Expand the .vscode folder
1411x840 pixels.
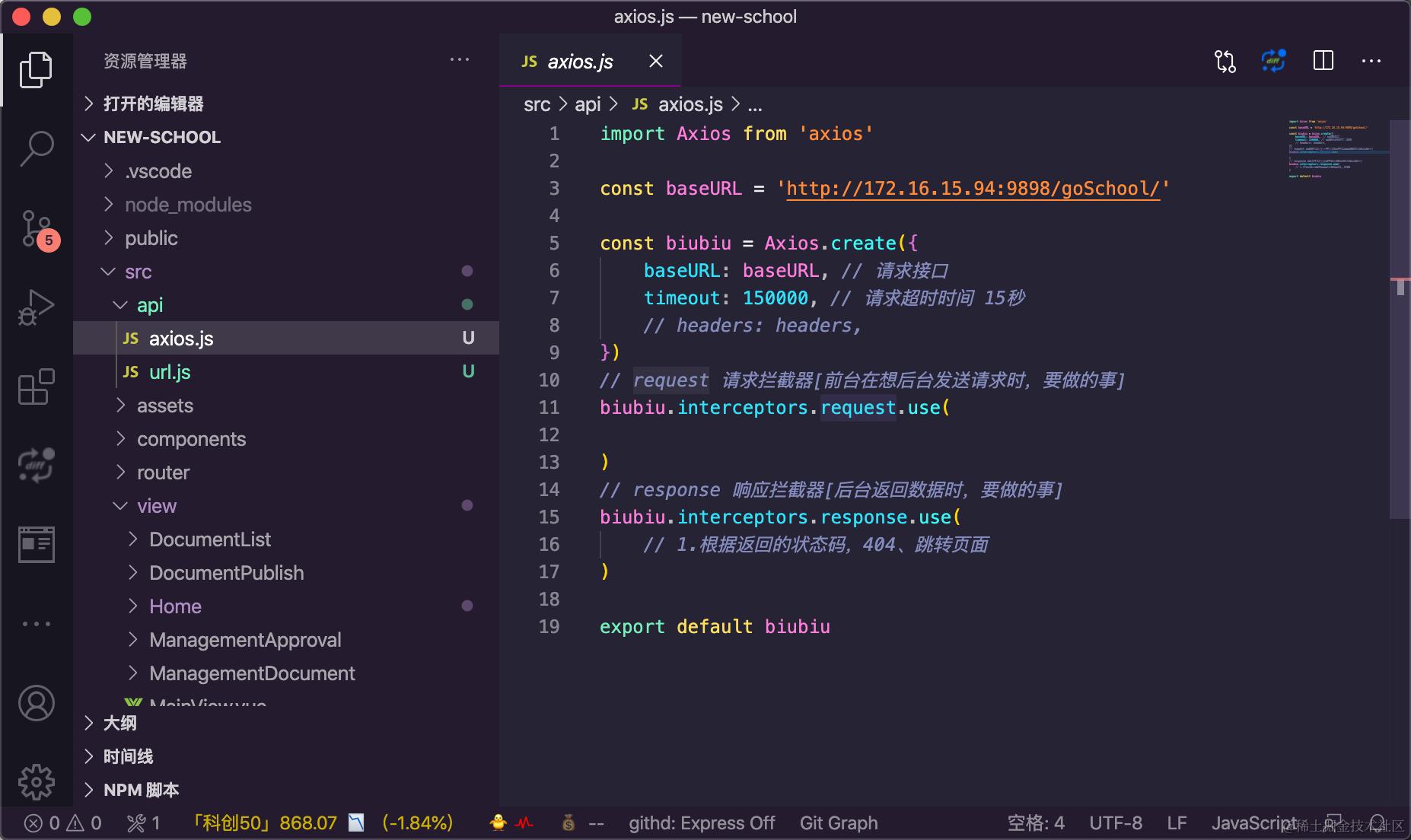pos(286,170)
